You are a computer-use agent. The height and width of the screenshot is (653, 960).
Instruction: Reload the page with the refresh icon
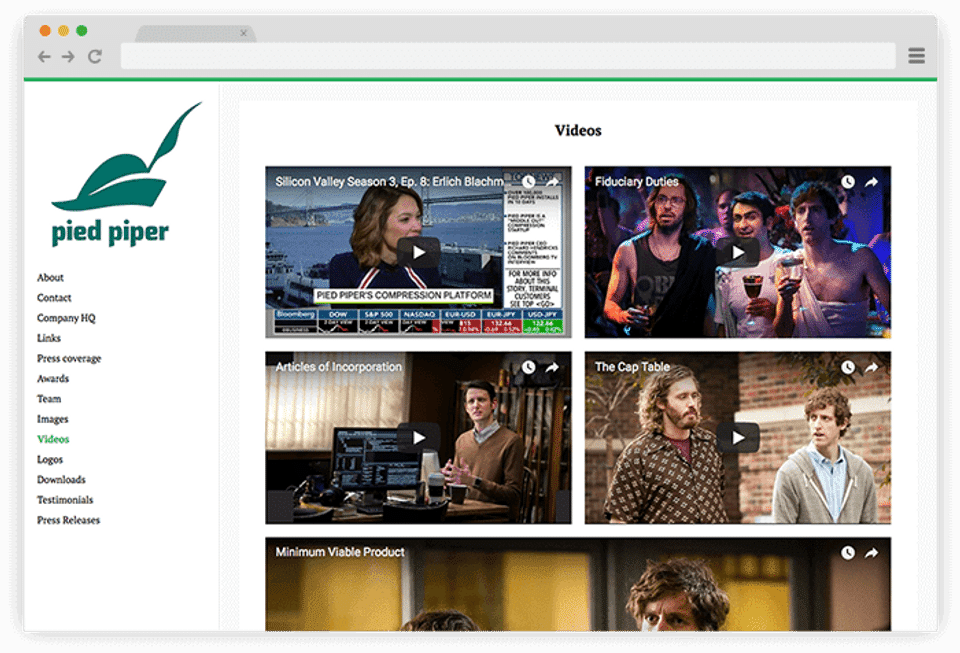tap(94, 57)
